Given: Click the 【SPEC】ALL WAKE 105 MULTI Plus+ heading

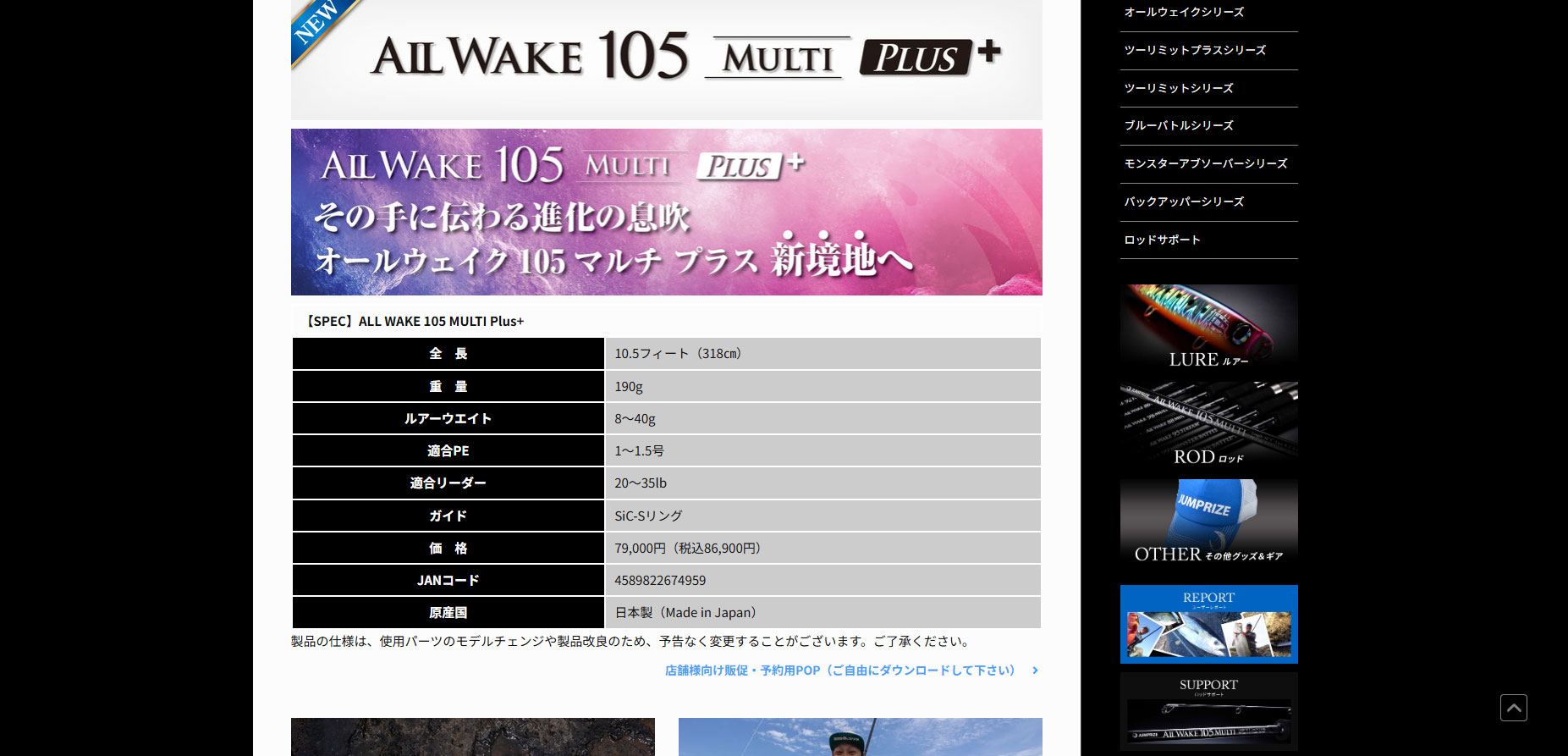Looking at the screenshot, I should pyautogui.click(x=413, y=322).
